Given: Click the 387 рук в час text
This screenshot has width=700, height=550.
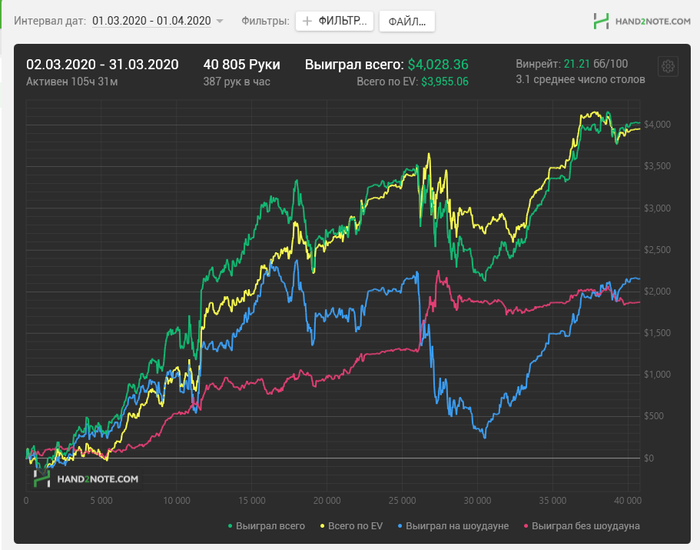Looking at the screenshot, I should [237, 82].
